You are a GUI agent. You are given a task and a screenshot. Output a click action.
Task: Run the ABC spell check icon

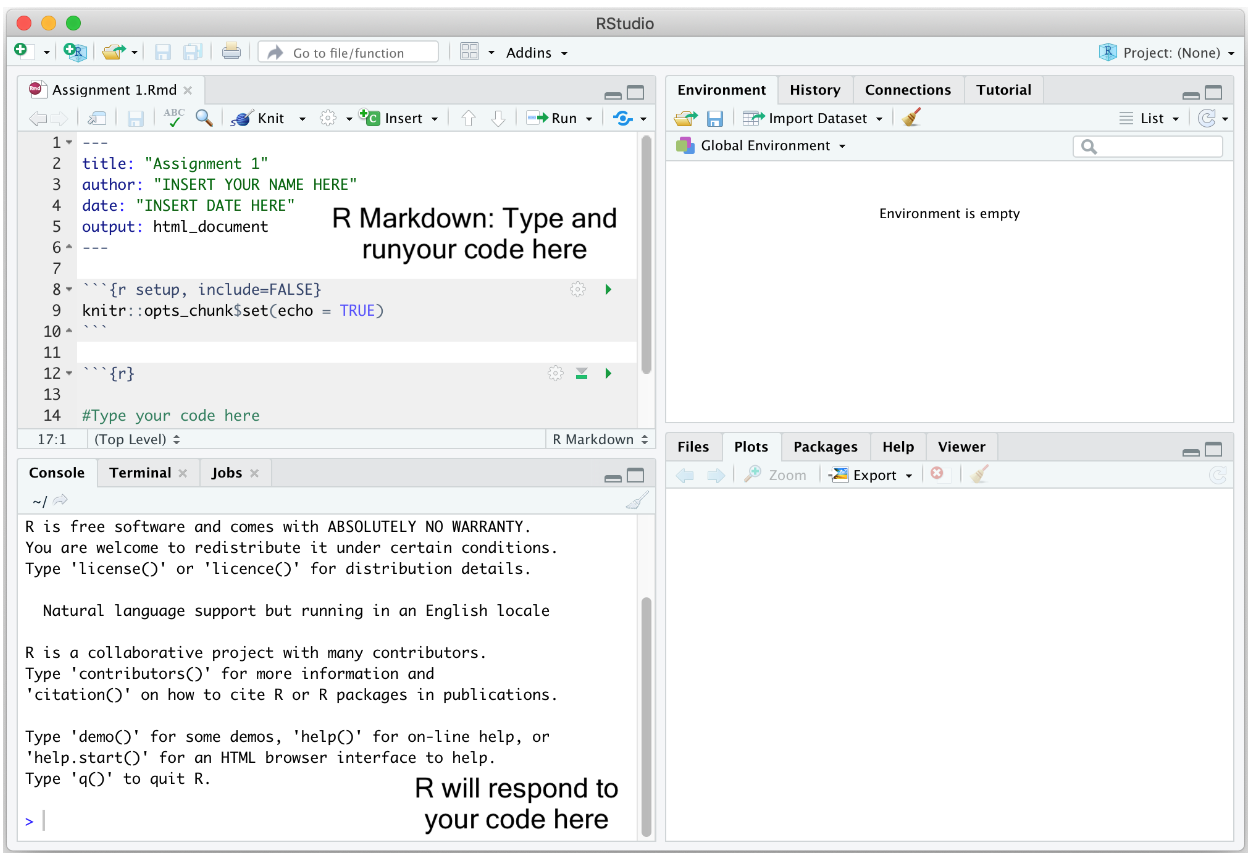[174, 118]
